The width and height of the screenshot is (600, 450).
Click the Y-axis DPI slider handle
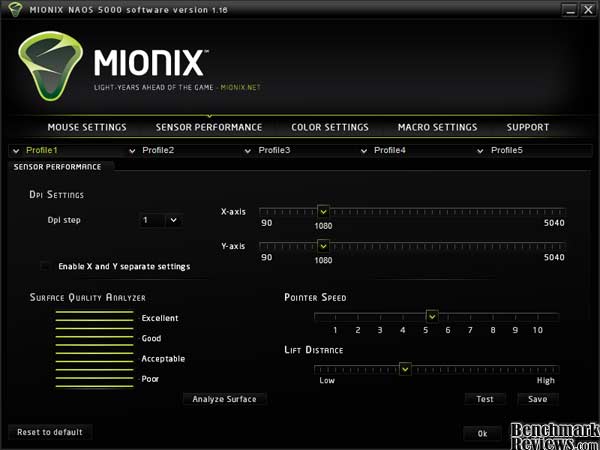[323, 246]
